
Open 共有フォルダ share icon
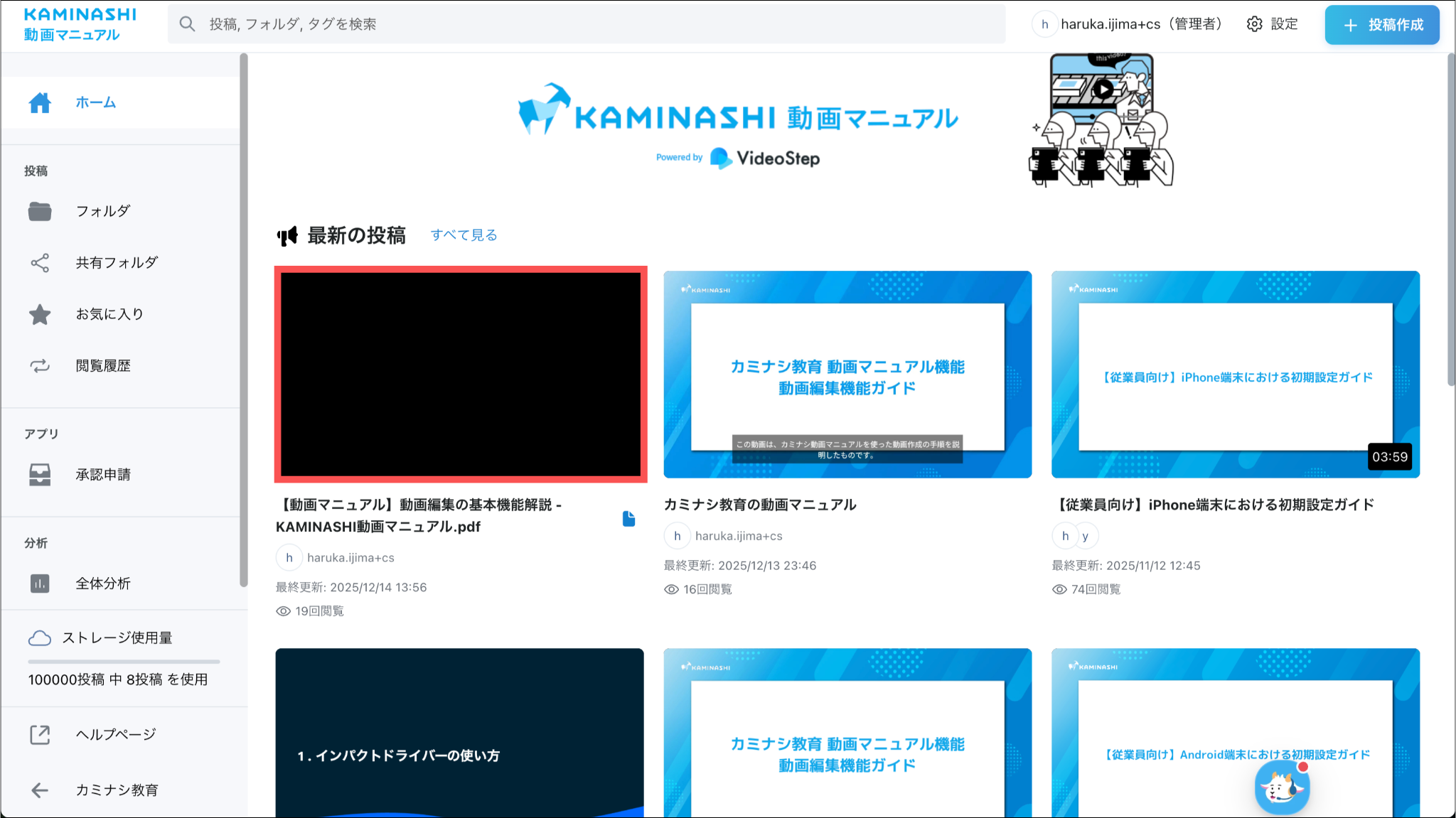pyautogui.click(x=40, y=263)
